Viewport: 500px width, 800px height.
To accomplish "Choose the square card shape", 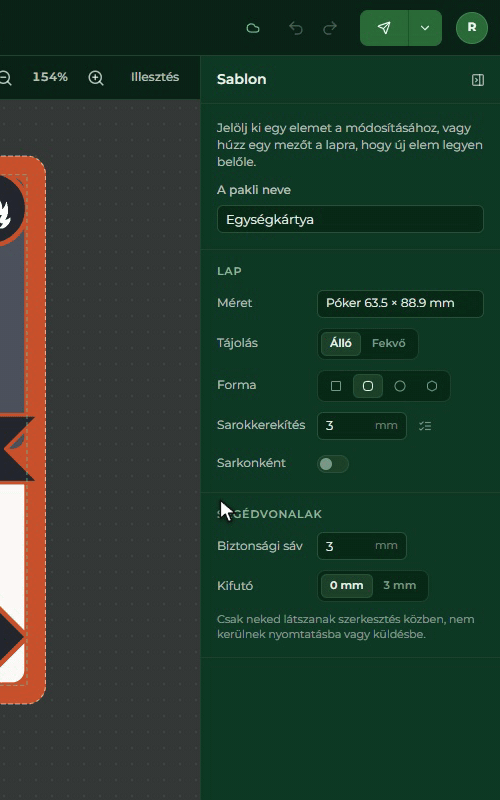I will [x=336, y=386].
